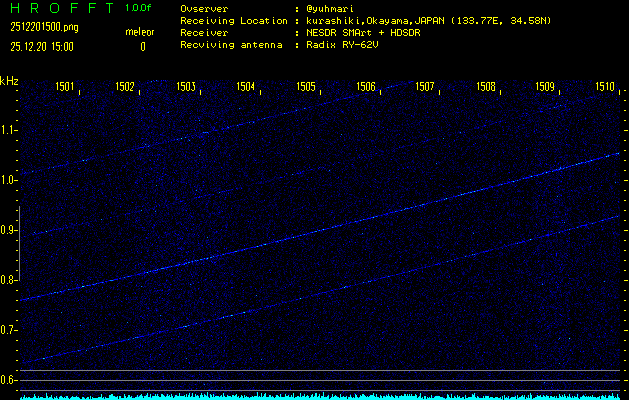629x400 pixels.
Task: Click the cyan signal level strip at bottom
Action: coord(320,396)
